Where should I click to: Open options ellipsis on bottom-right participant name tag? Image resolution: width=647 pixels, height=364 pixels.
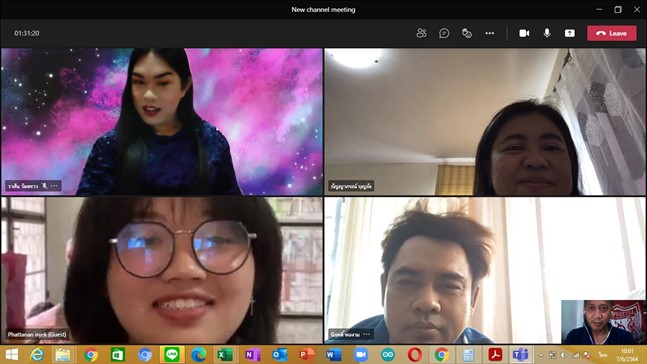[x=367, y=334]
